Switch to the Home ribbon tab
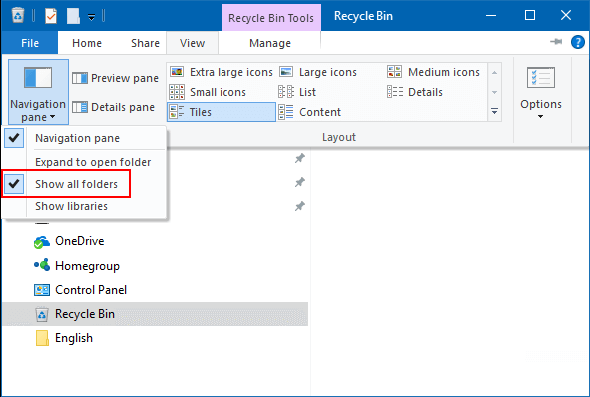This screenshot has height=397, width=590. pyautogui.click(x=87, y=43)
